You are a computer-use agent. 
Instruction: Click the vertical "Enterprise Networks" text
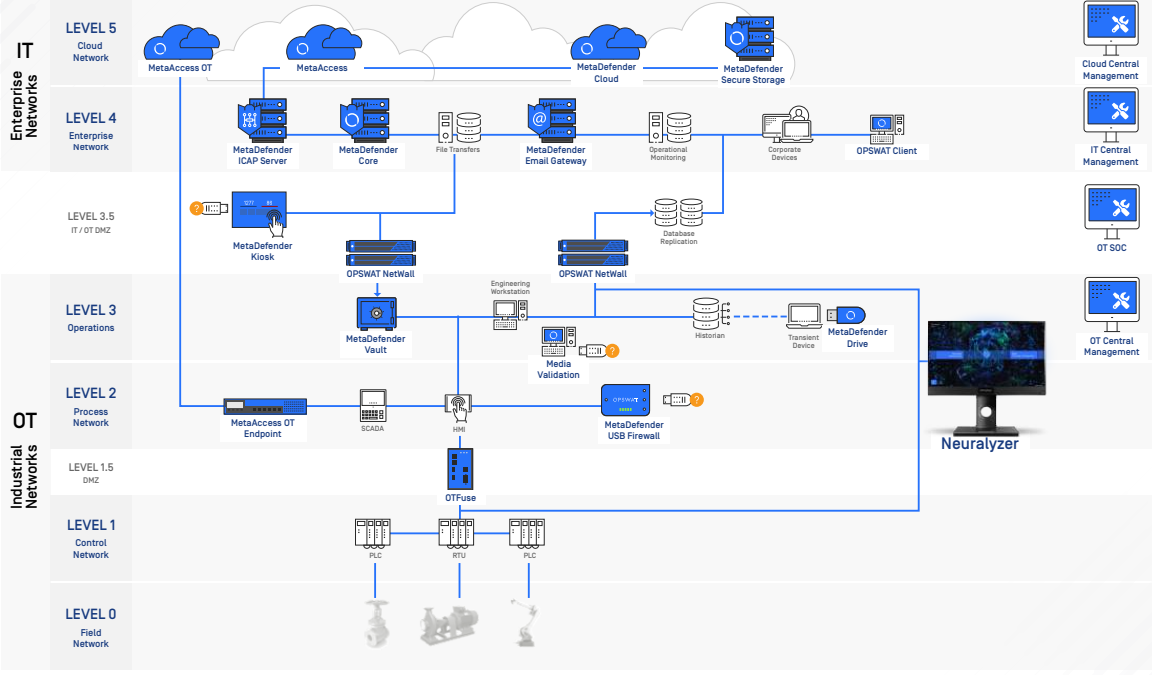[24, 106]
